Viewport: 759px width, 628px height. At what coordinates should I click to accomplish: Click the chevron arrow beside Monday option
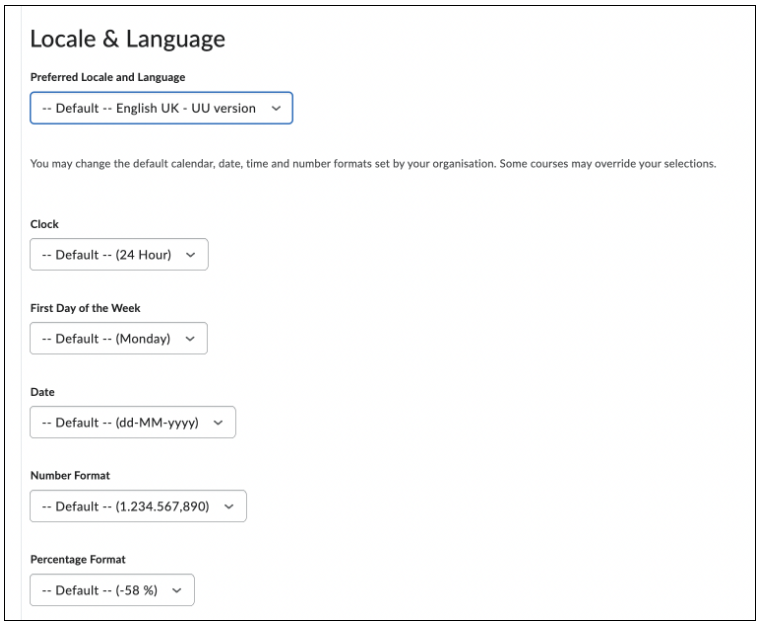pyautogui.click(x=190, y=339)
